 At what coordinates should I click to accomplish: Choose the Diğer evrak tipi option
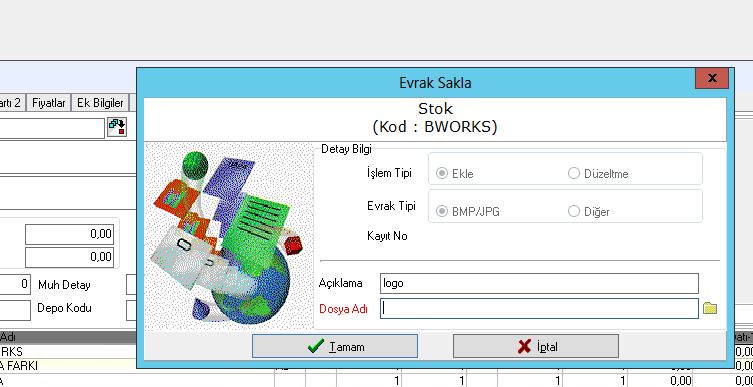(574, 211)
